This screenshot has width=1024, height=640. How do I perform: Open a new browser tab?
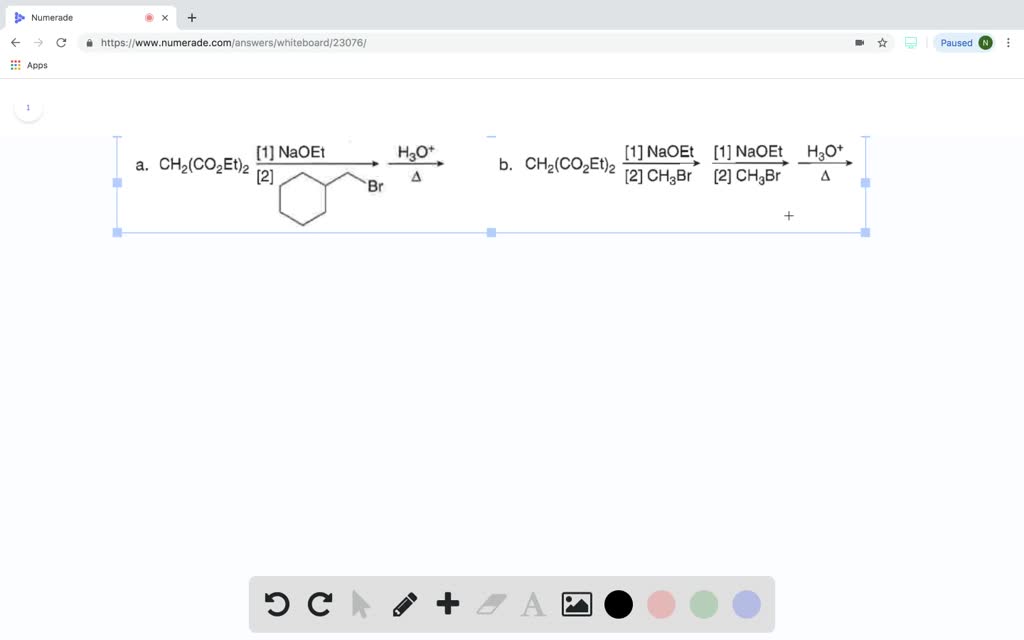coord(191,18)
